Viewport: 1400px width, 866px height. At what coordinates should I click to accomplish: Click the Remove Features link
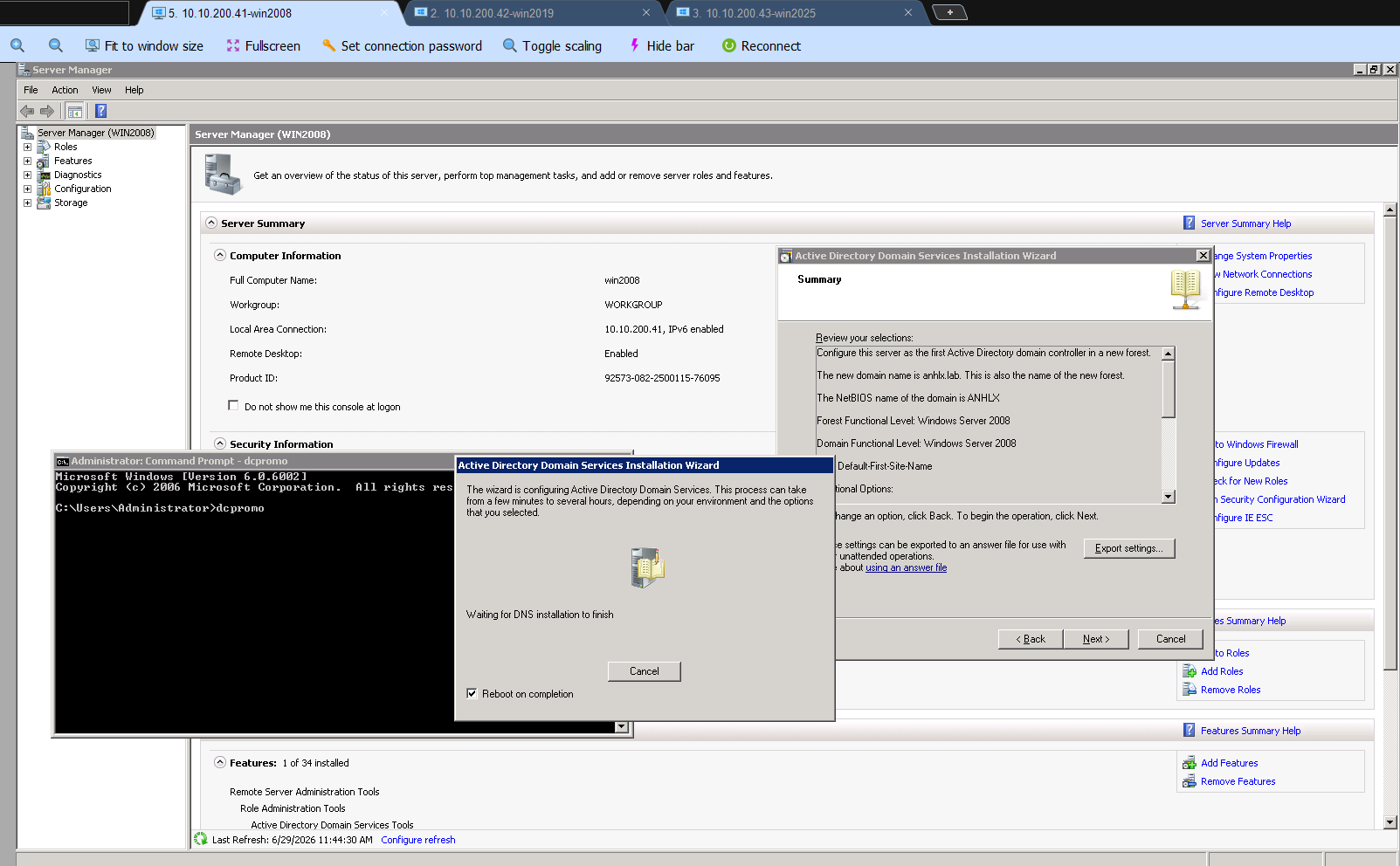click(x=1238, y=781)
